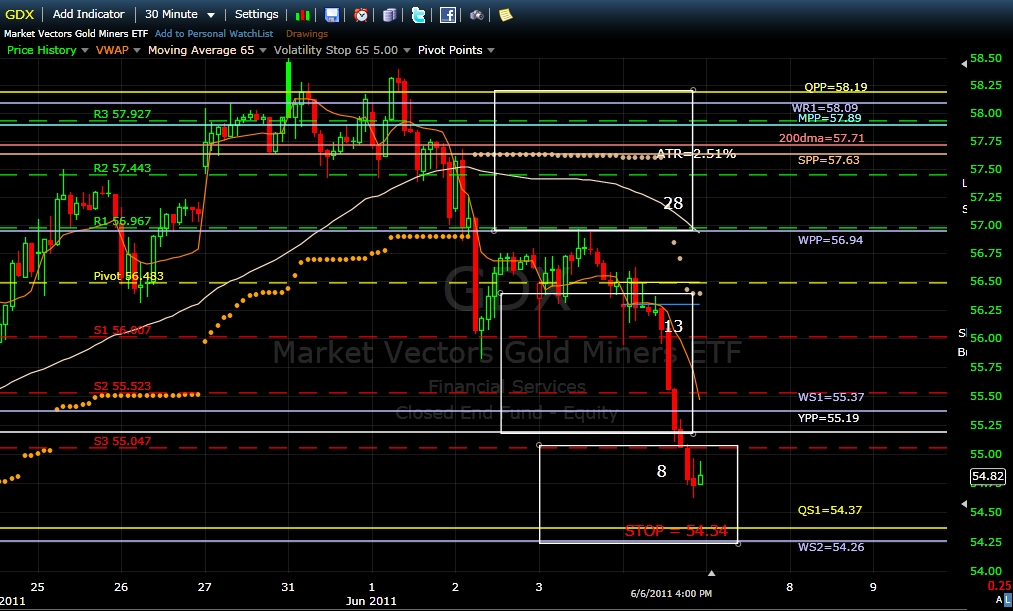Viewport: 1013px width, 611px height.
Task: Click the R2 57.443 pivot label
Action: (122, 168)
